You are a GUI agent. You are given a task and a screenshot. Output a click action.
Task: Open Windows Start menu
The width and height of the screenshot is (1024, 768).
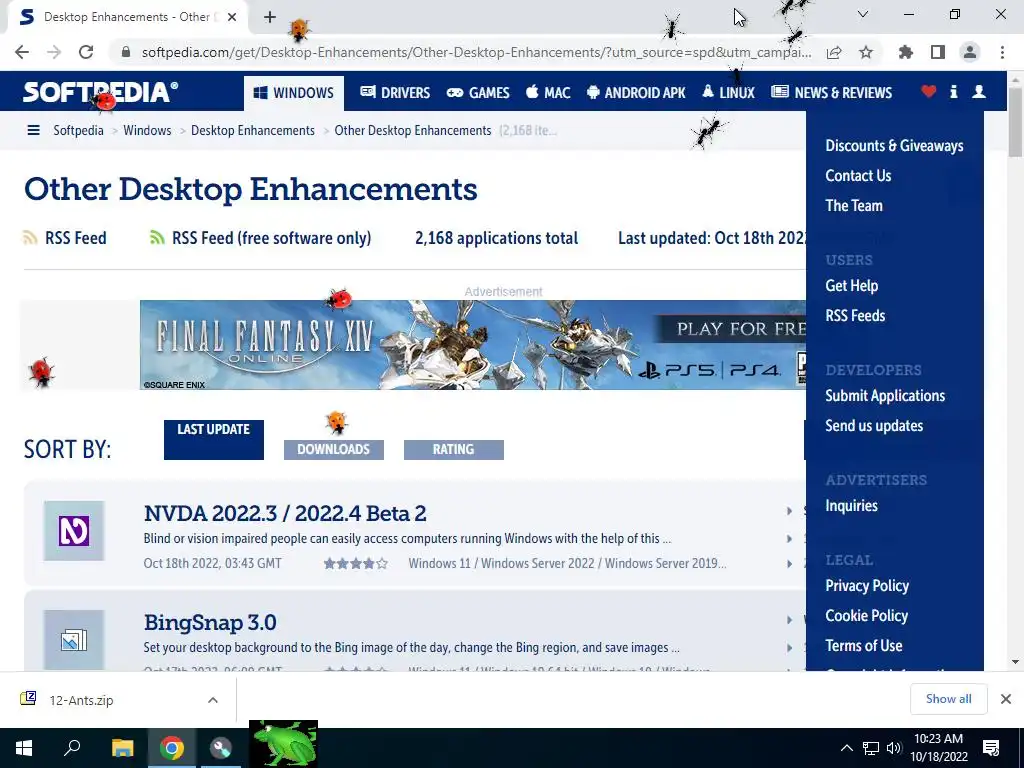24,748
